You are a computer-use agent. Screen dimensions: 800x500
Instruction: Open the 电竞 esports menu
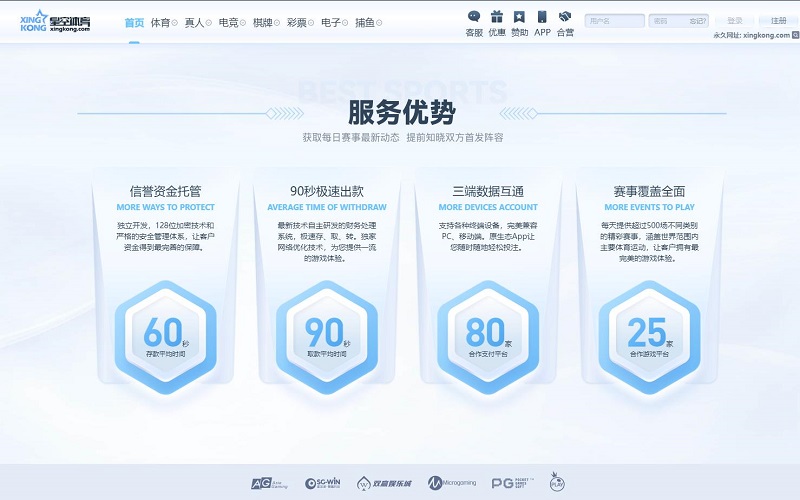(x=229, y=22)
